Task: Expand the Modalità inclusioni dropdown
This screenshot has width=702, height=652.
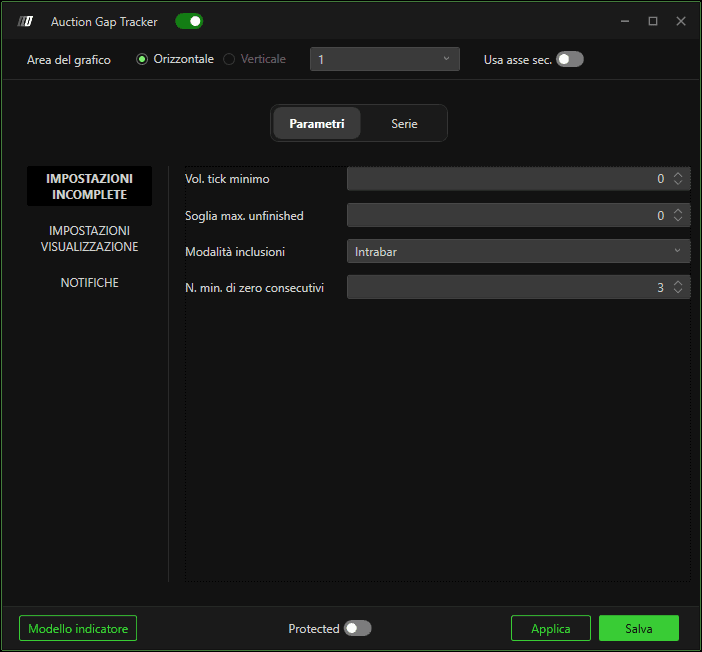Action: coord(518,251)
